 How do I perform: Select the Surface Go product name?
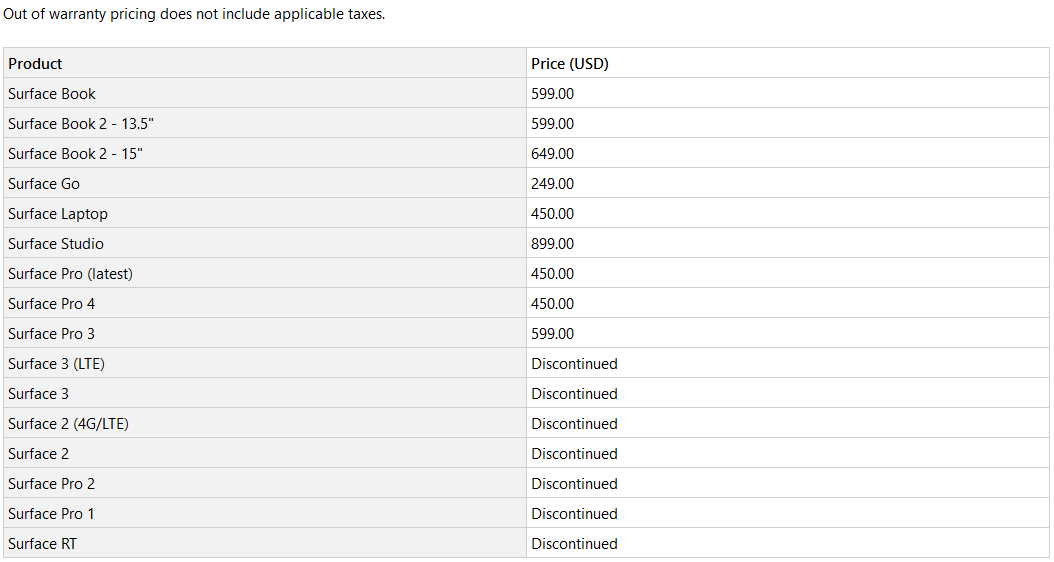tap(44, 184)
